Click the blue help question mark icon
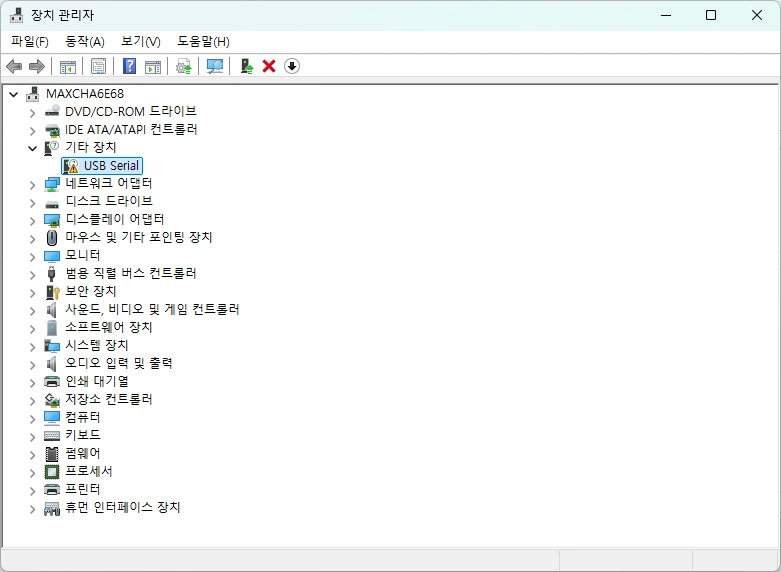This screenshot has height=572, width=781. coord(130,66)
